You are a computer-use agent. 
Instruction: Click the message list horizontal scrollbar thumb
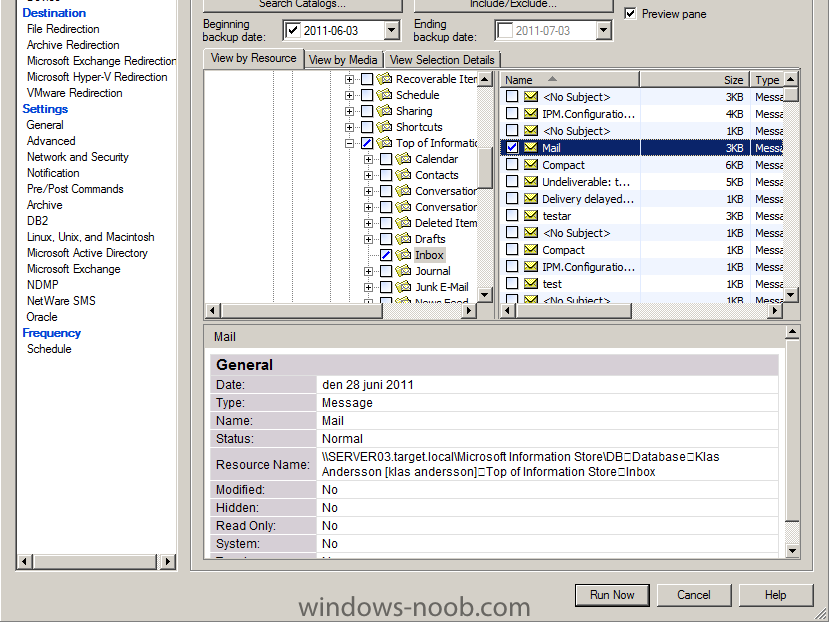click(x=573, y=310)
